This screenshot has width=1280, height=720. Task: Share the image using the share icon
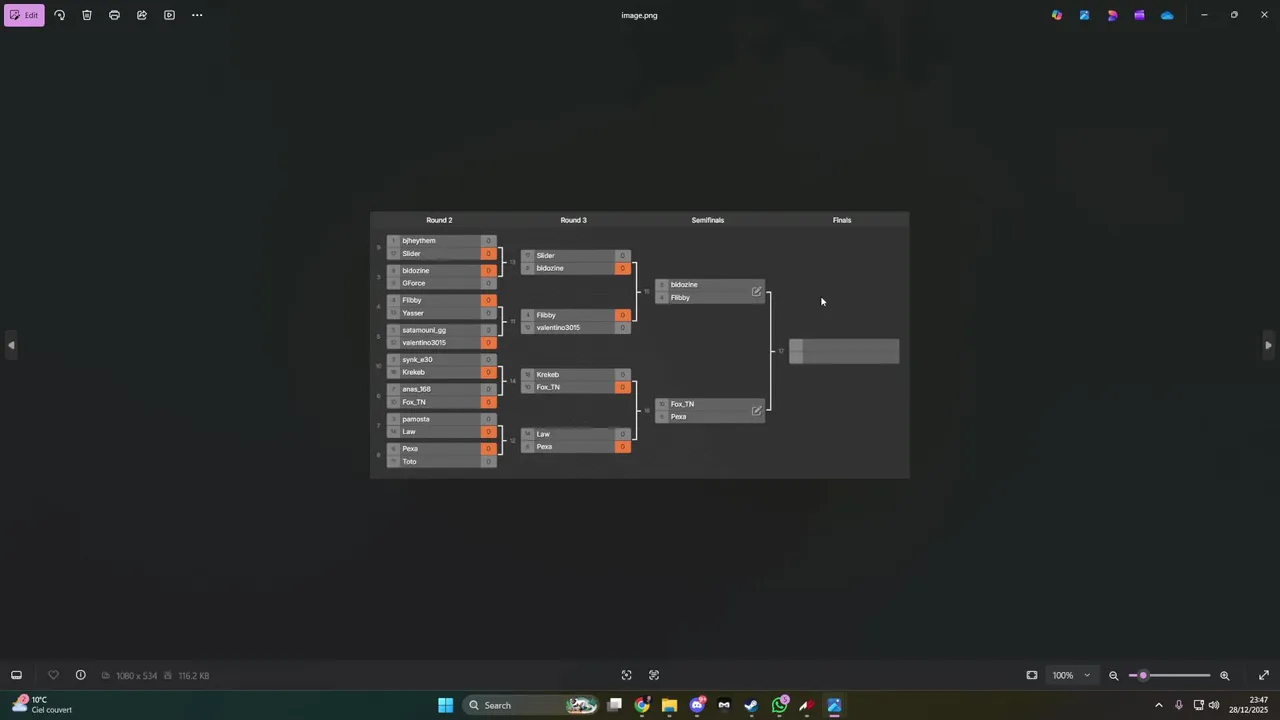click(142, 15)
